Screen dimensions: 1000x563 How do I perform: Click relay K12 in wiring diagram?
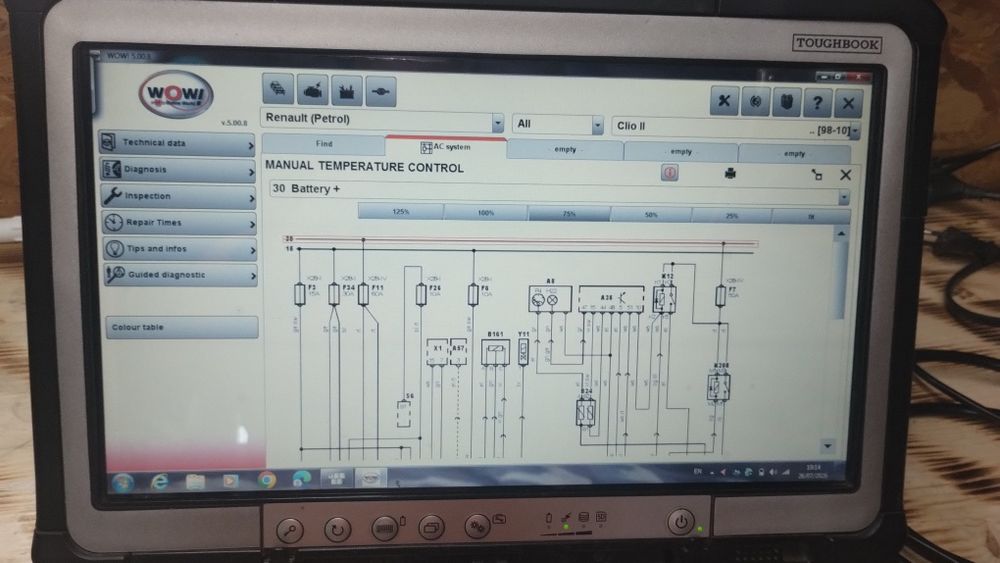click(664, 298)
